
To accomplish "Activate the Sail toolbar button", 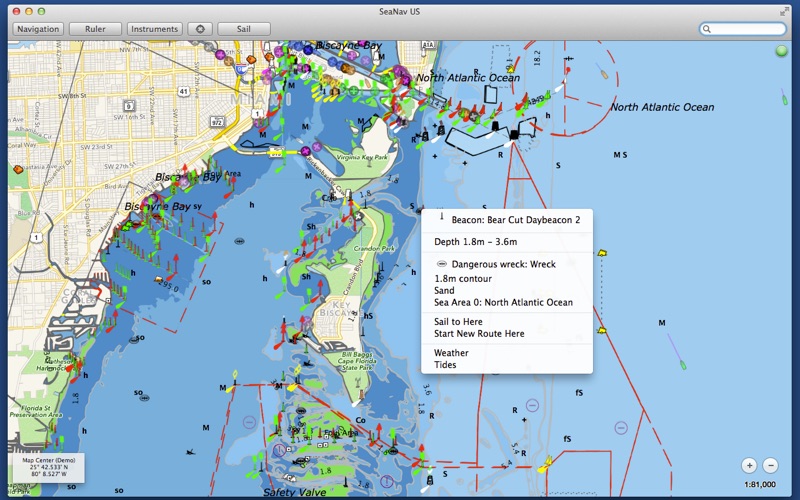I will (244, 29).
